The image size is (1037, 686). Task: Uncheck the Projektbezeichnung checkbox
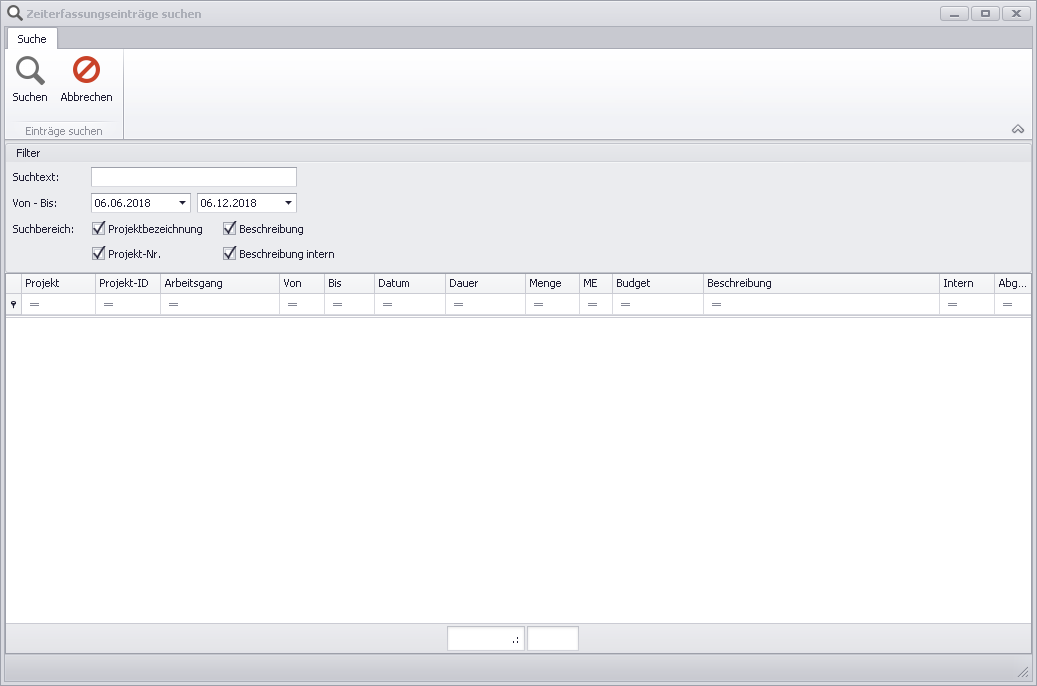[x=98, y=229]
